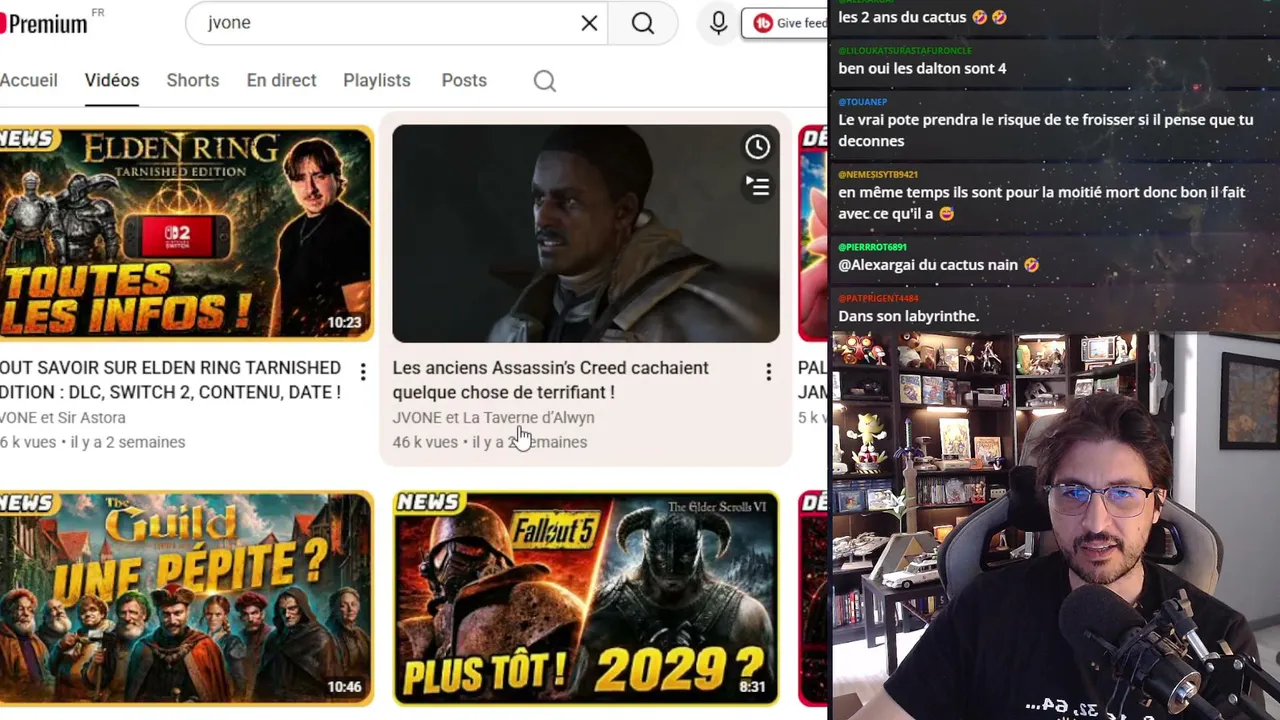Click chat username NEMESISYTB9421

tap(878, 174)
